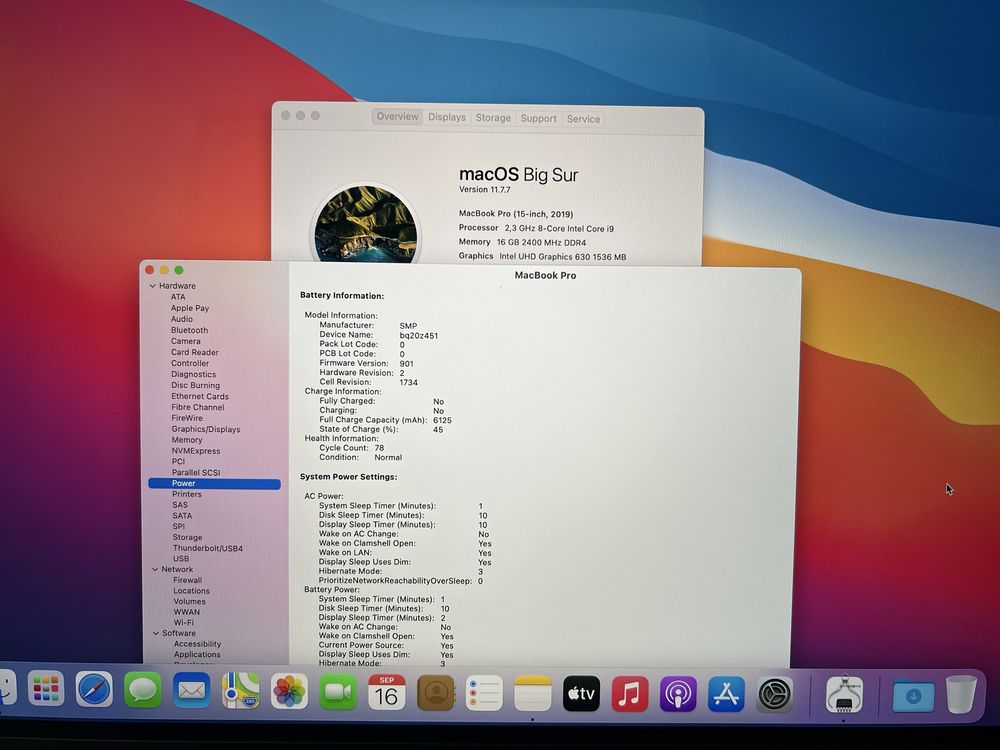Open Downloads folder in dock
Viewport: 1000px width, 750px height.
pyautogui.click(x=913, y=696)
